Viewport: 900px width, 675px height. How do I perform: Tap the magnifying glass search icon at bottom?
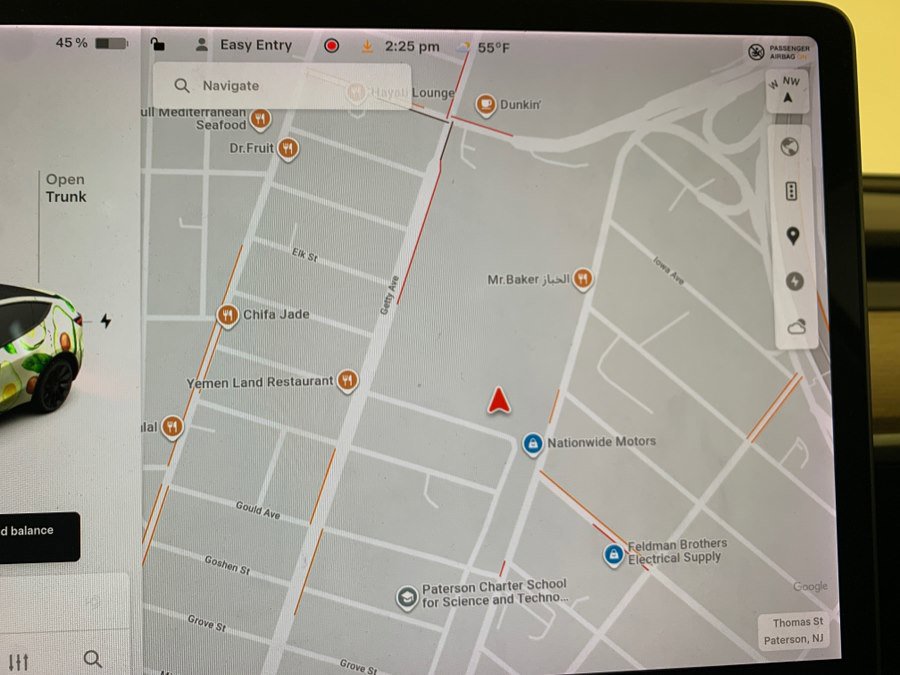coord(93,659)
